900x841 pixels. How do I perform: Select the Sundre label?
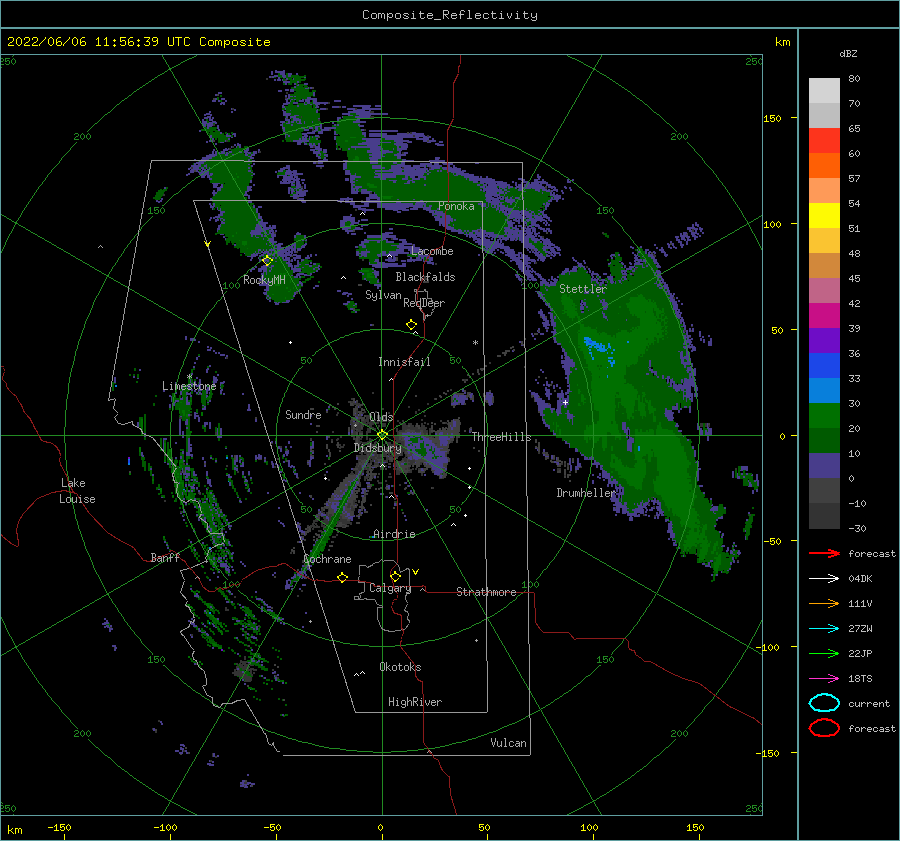(303, 414)
